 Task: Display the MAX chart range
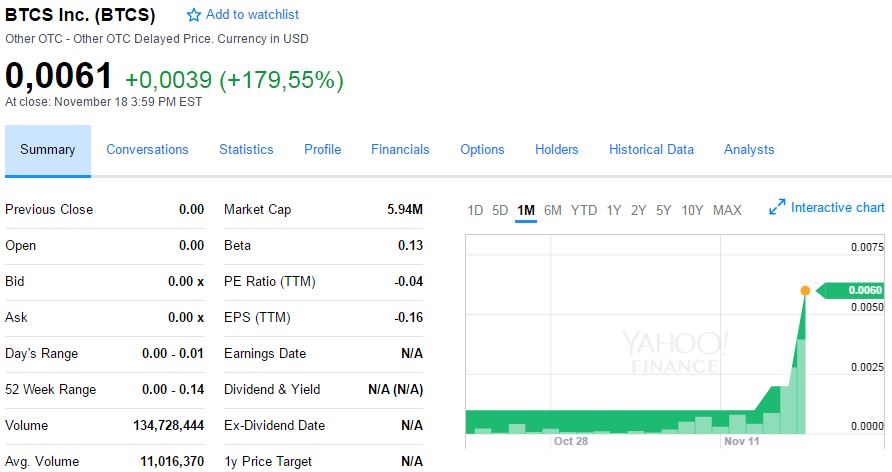tap(727, 210)
